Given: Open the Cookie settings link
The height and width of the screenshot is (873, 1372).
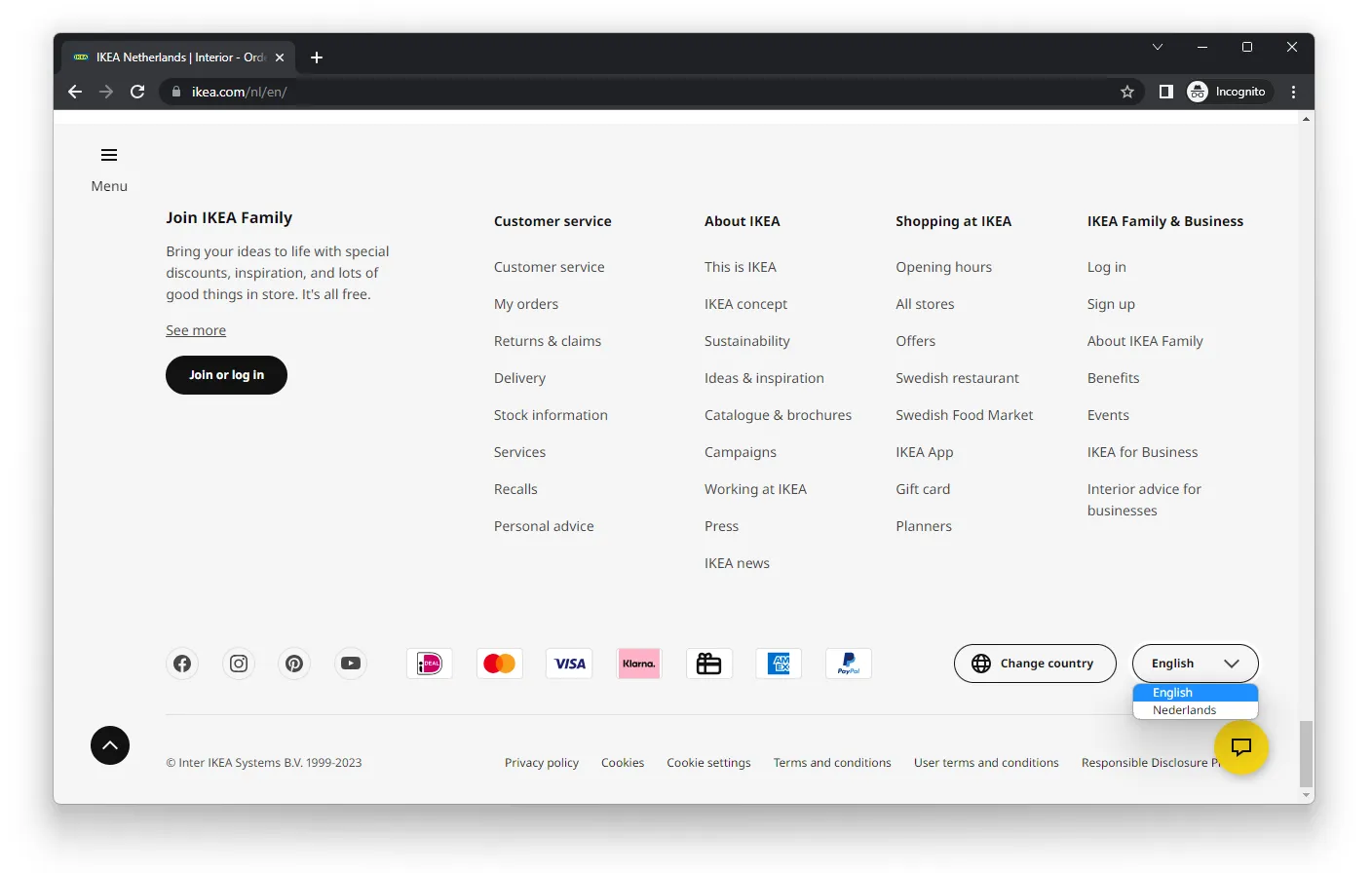Looking at the screenshot, I should coord(708,763).
